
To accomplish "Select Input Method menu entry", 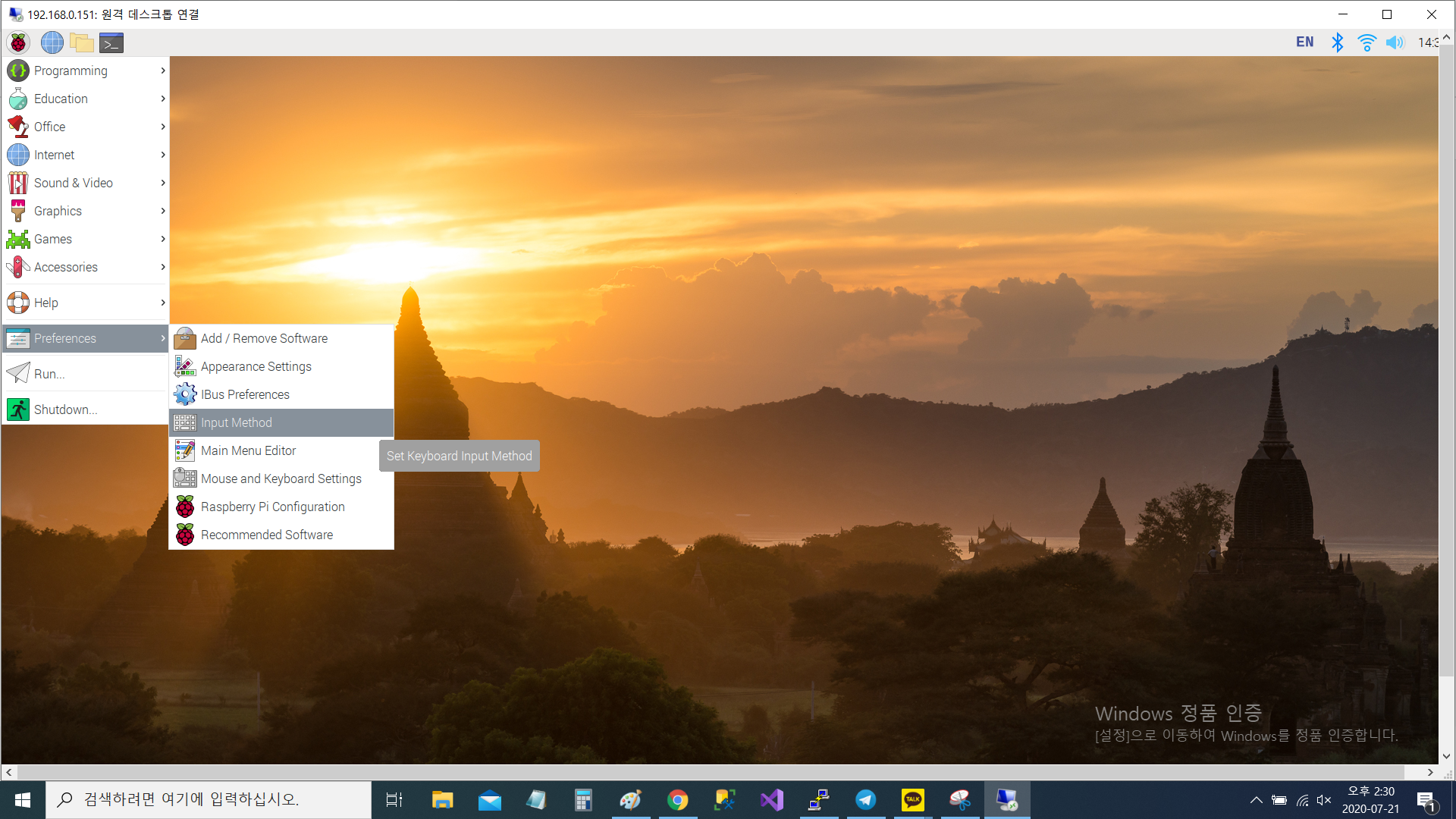I will click(x=281, y=422).
